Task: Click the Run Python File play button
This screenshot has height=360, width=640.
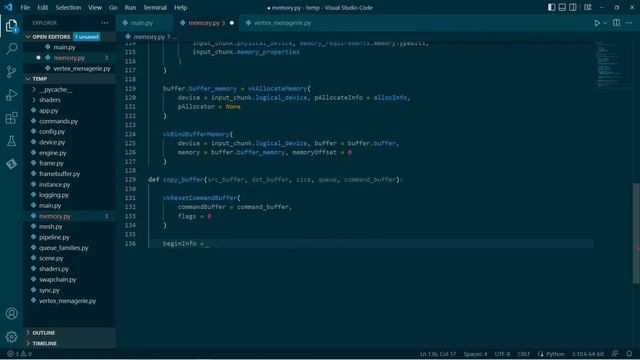Action: click(x=597, y=23)
